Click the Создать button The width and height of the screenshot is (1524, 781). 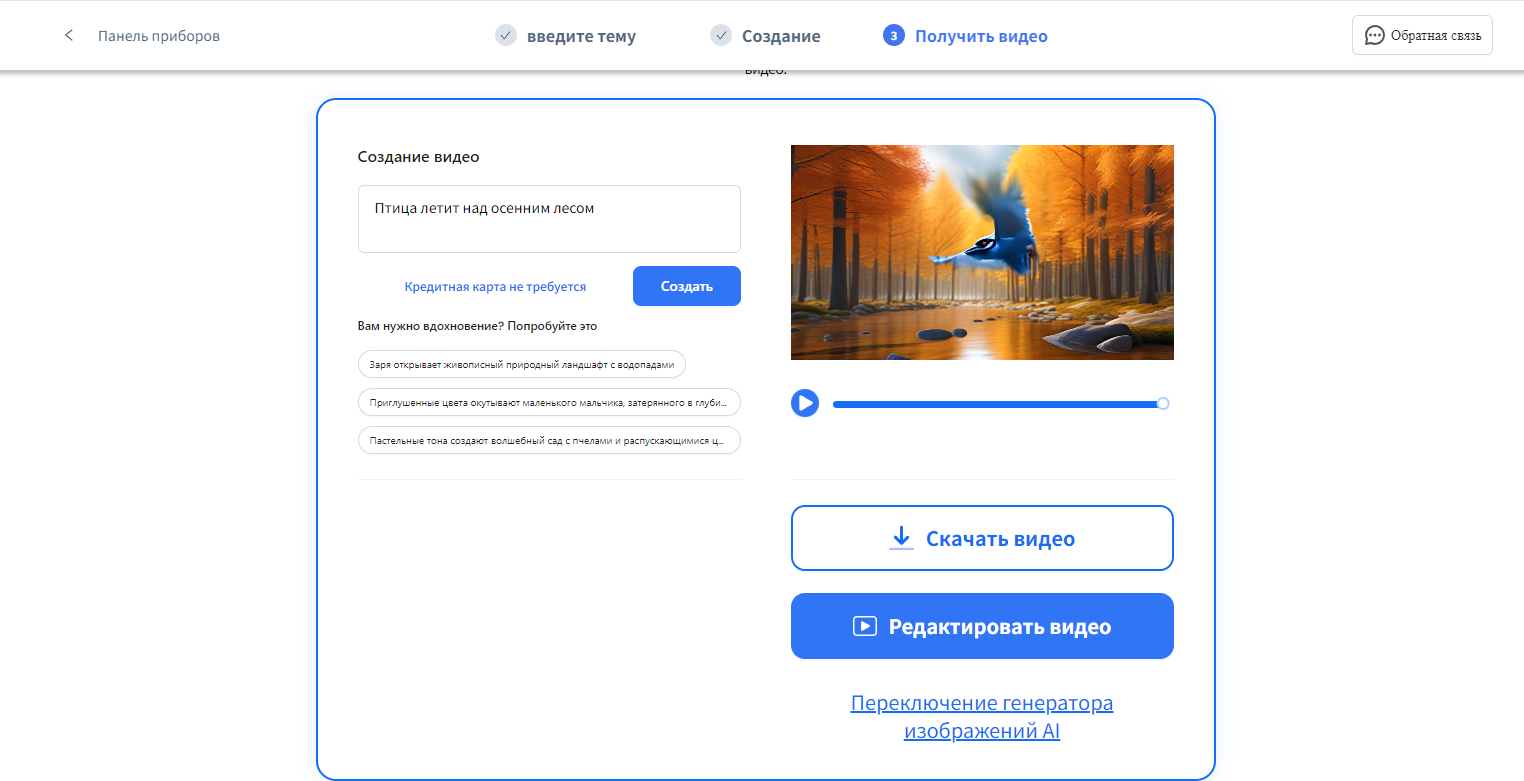click(x=686, y=286)
